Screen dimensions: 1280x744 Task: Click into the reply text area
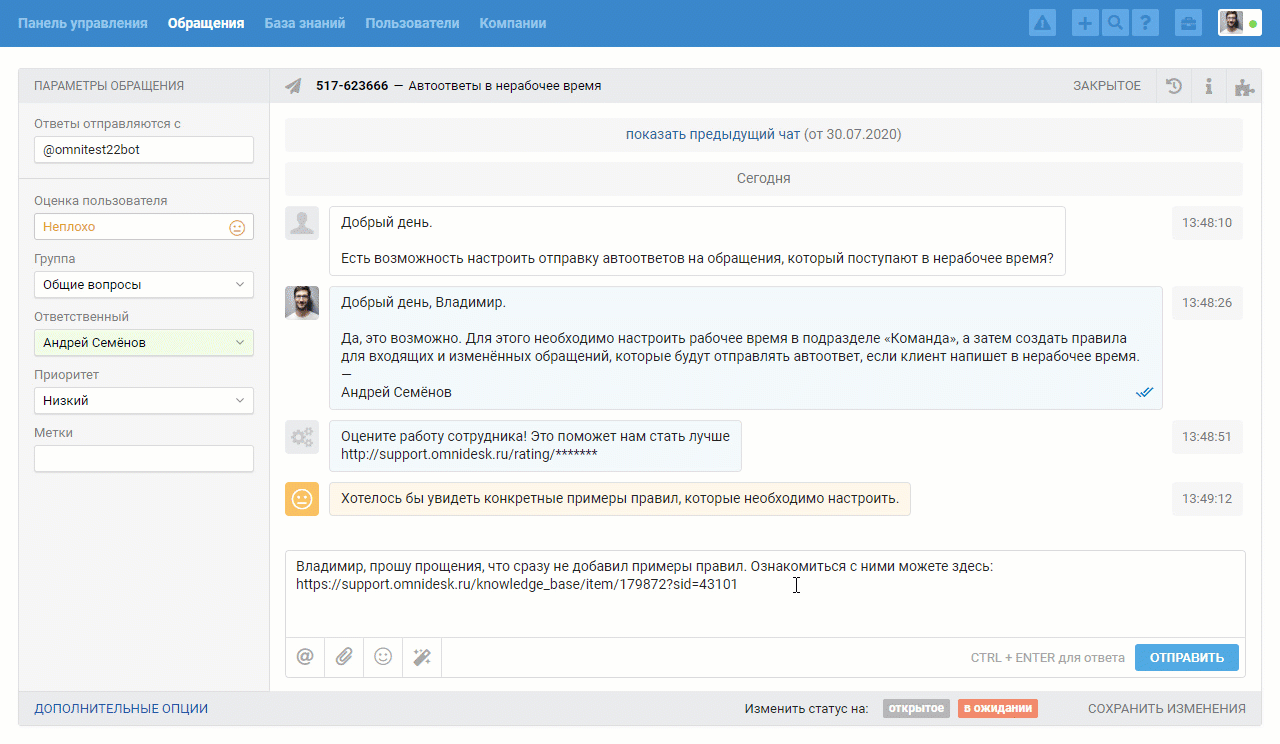(x=765, y=594)
